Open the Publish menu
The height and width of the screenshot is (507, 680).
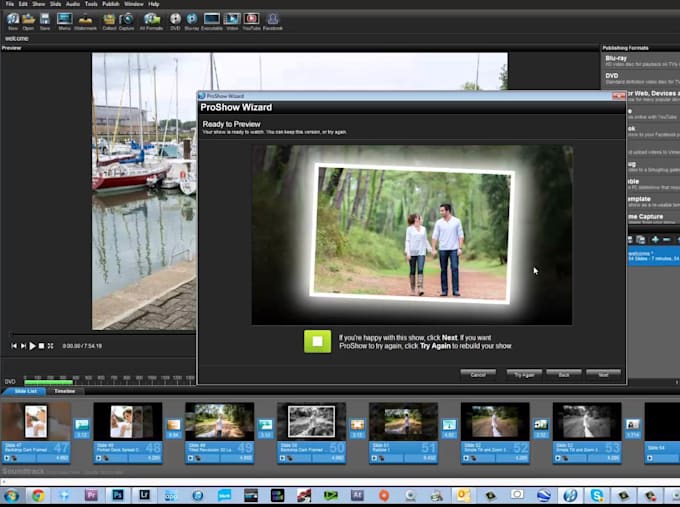pos(111,4)
